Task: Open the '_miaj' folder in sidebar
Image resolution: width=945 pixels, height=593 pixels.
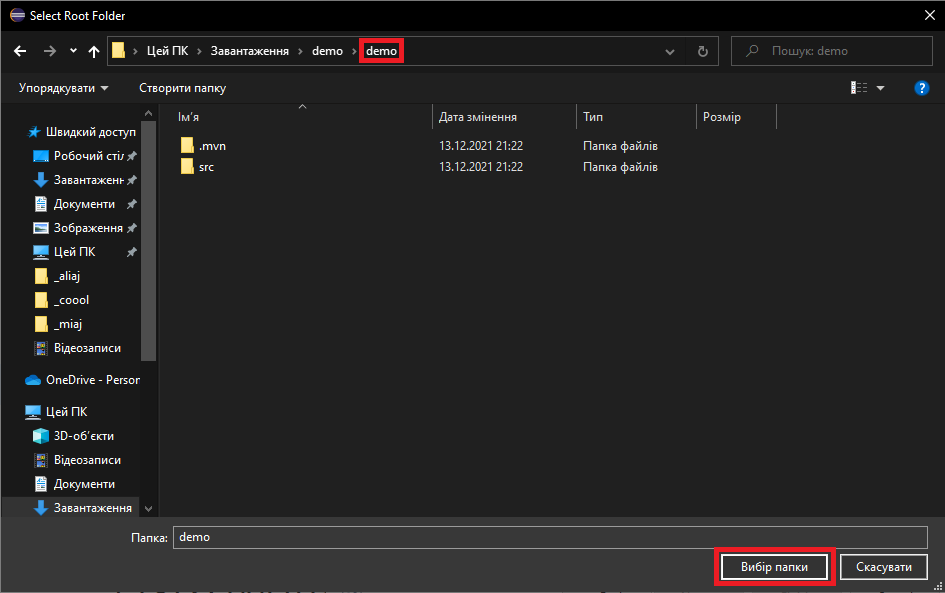Action: coord(68,324)
